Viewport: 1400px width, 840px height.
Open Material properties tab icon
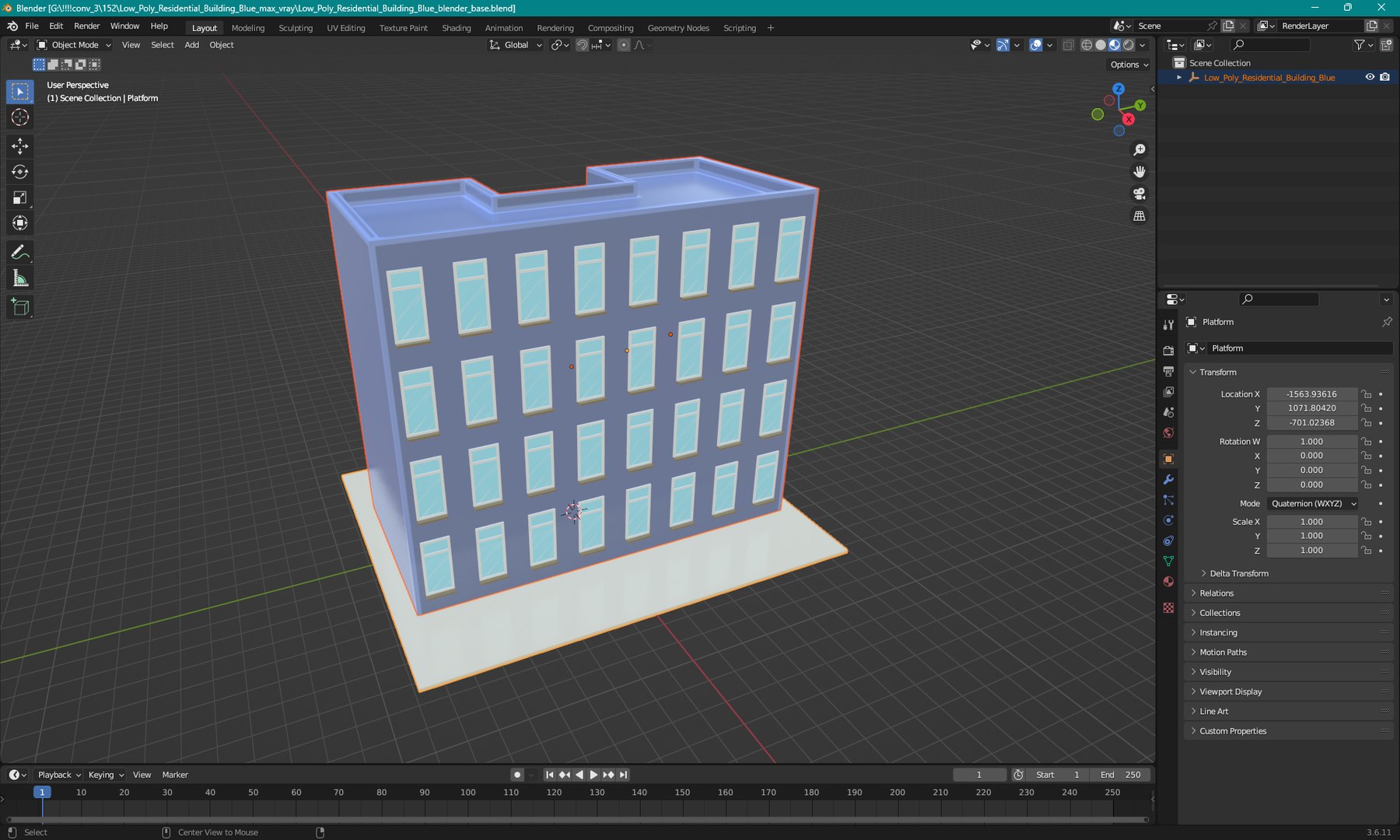[x=1168, y=582]
